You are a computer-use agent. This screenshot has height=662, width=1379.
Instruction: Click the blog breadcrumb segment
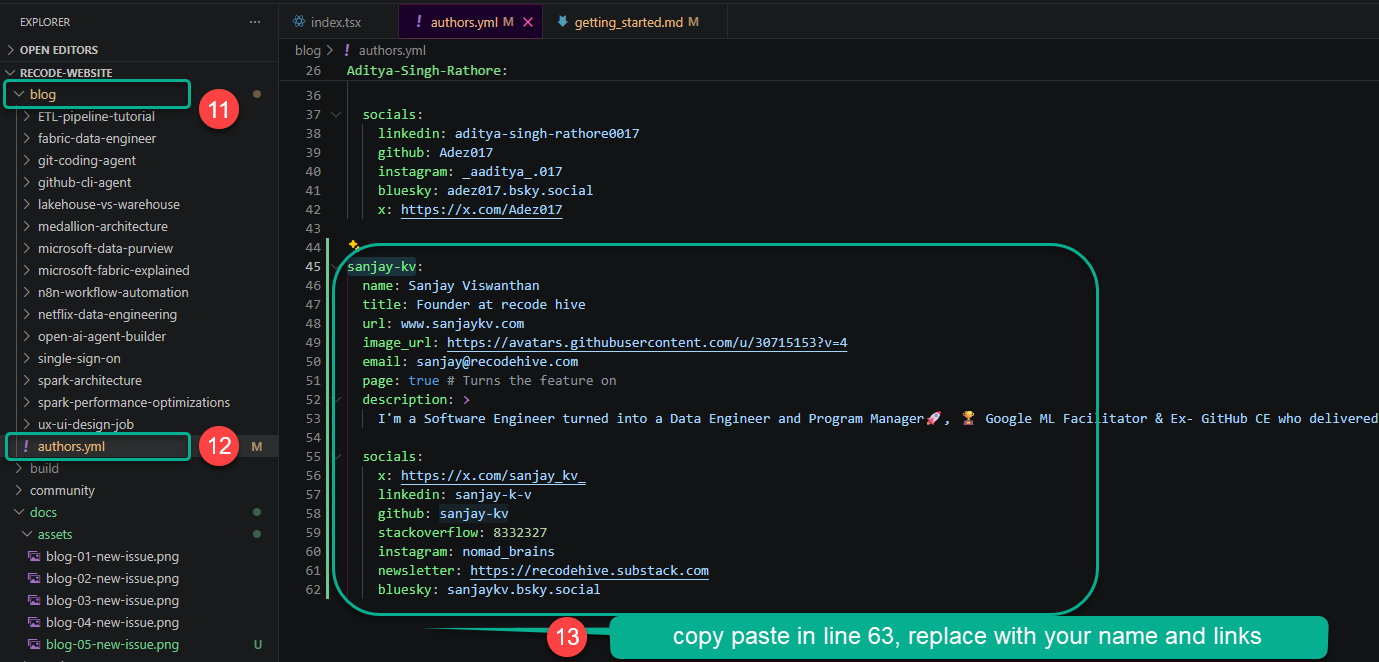click(308, 50)
